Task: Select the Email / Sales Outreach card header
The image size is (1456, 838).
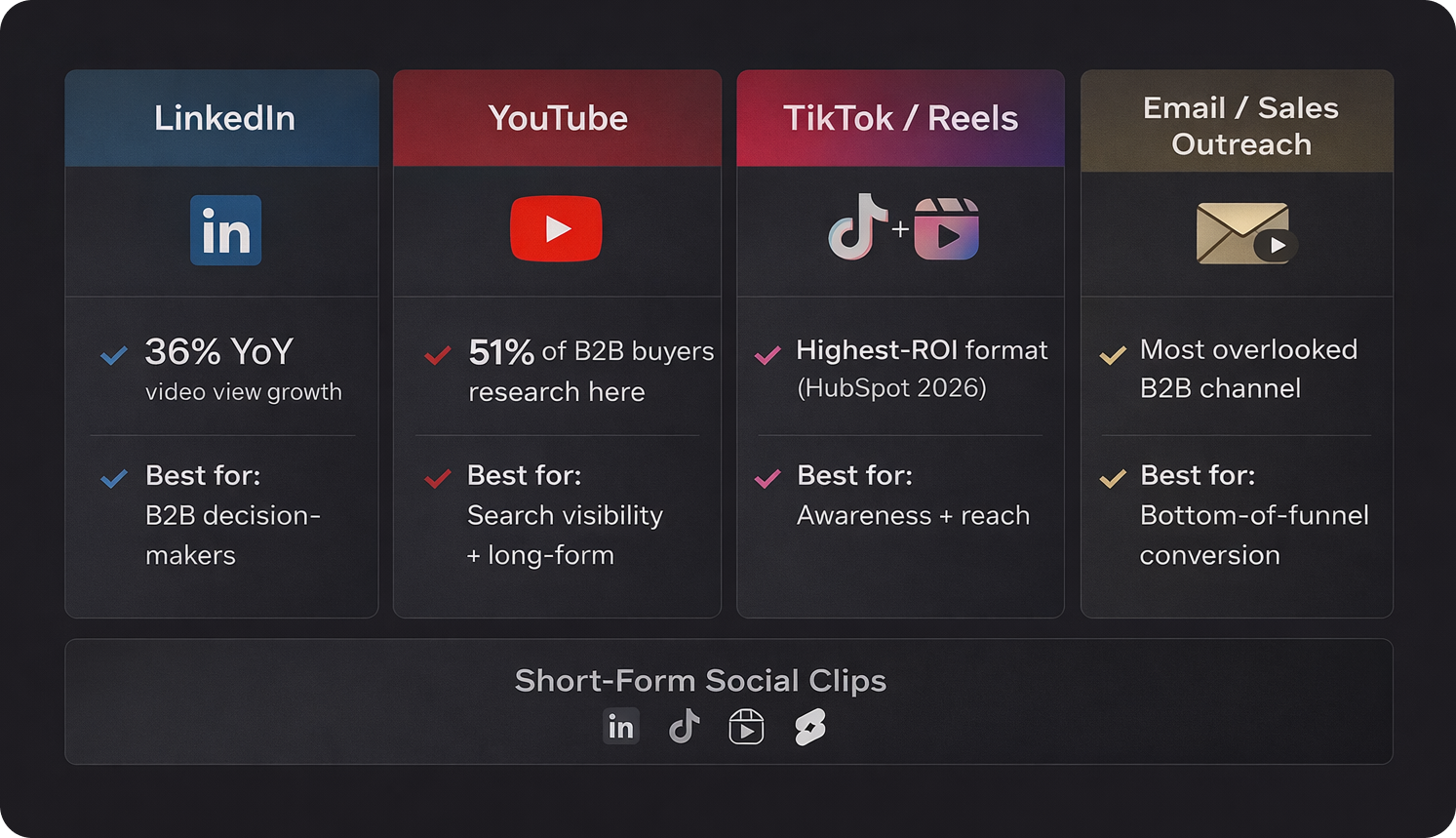Action: click(1238, 121)
